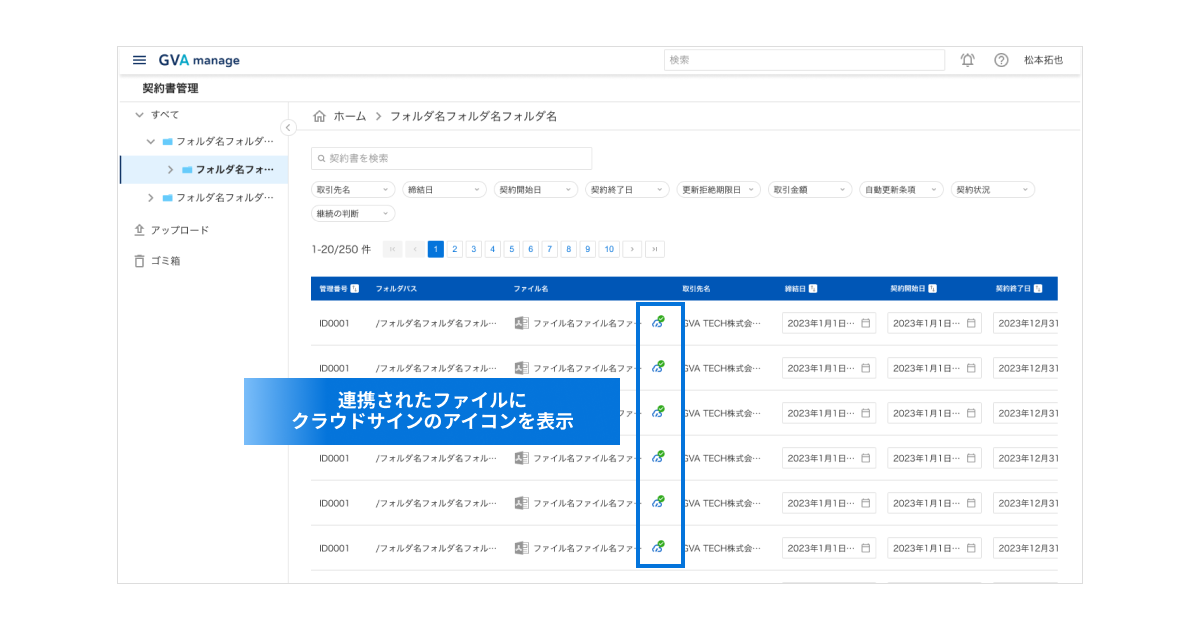Collapse the sidebar with the chevron handle
The width and height of the screenshot is (1200, 630).
288,127
